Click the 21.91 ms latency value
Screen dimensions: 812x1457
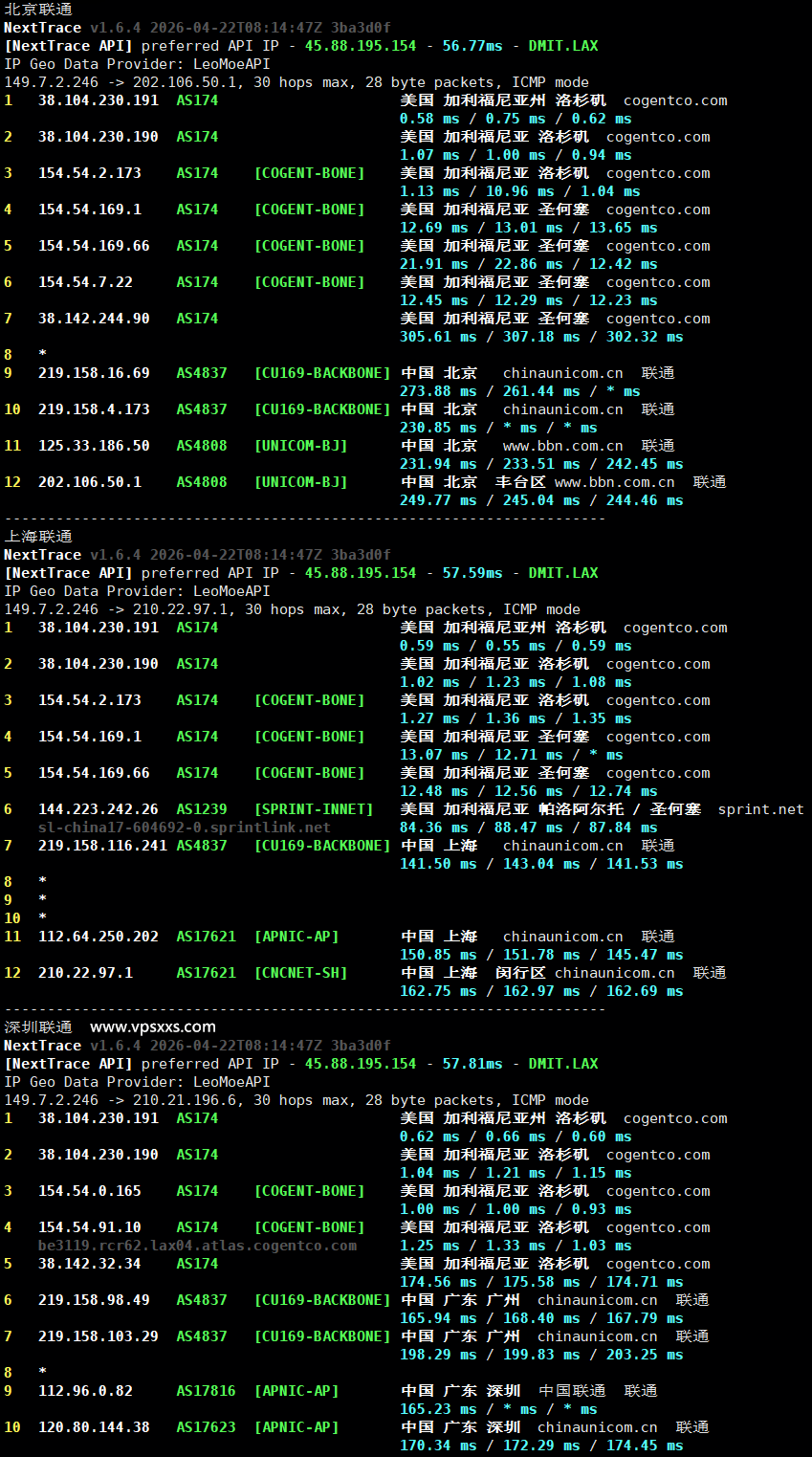pos(434,264)
